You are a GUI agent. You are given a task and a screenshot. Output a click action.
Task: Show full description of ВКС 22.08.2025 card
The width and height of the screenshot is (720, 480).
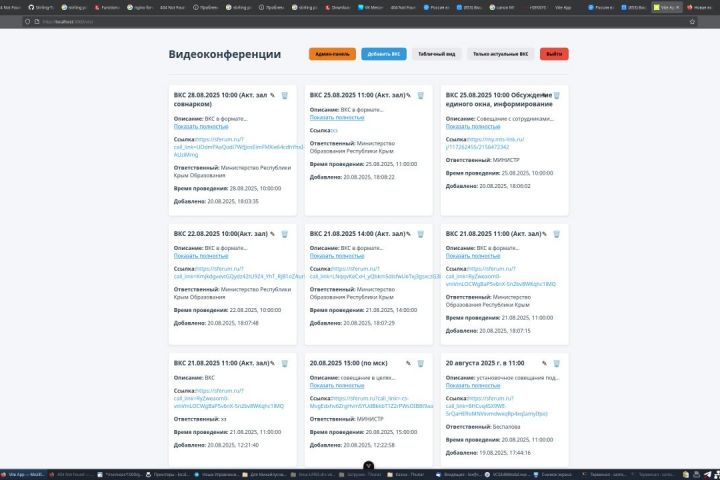[201, 256]
